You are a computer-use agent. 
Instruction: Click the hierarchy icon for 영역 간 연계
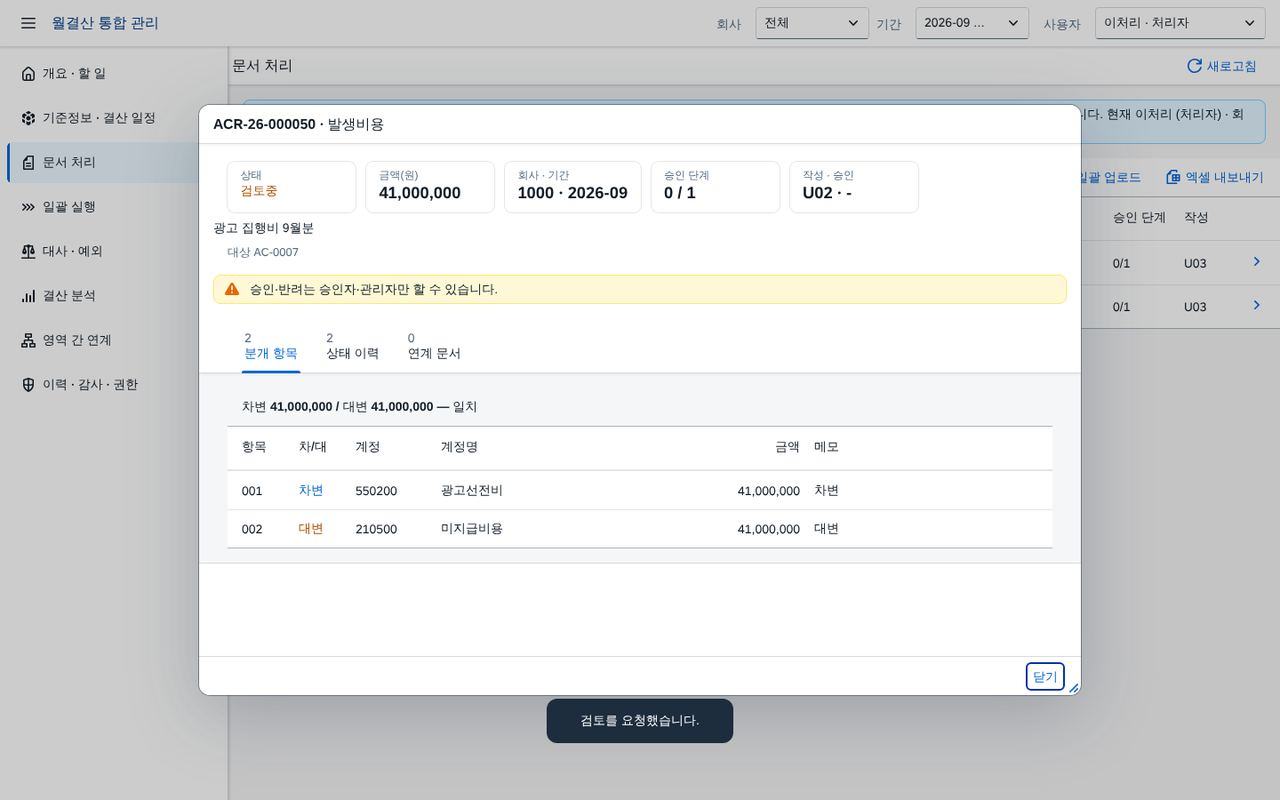point(28,340)
